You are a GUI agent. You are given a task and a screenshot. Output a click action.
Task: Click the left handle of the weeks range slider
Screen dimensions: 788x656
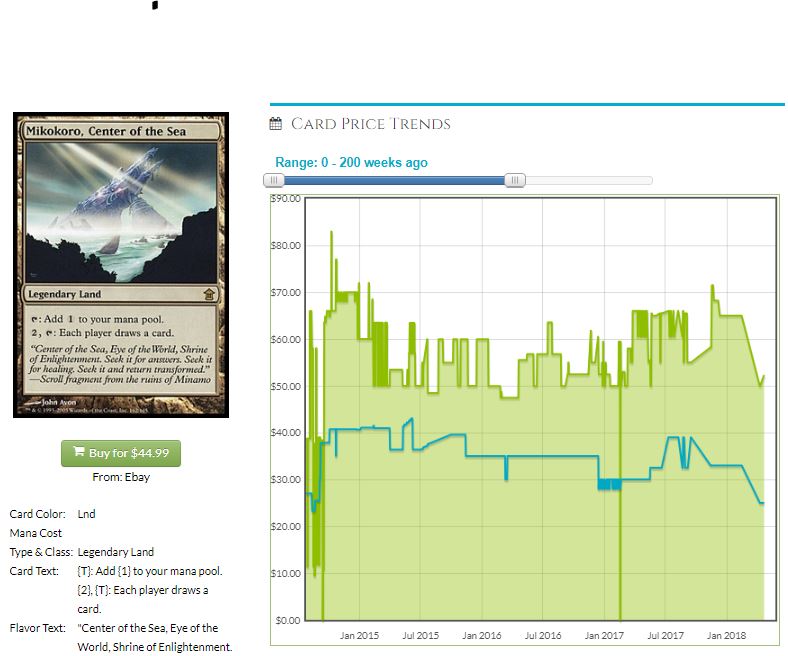(x=274, y=180)
